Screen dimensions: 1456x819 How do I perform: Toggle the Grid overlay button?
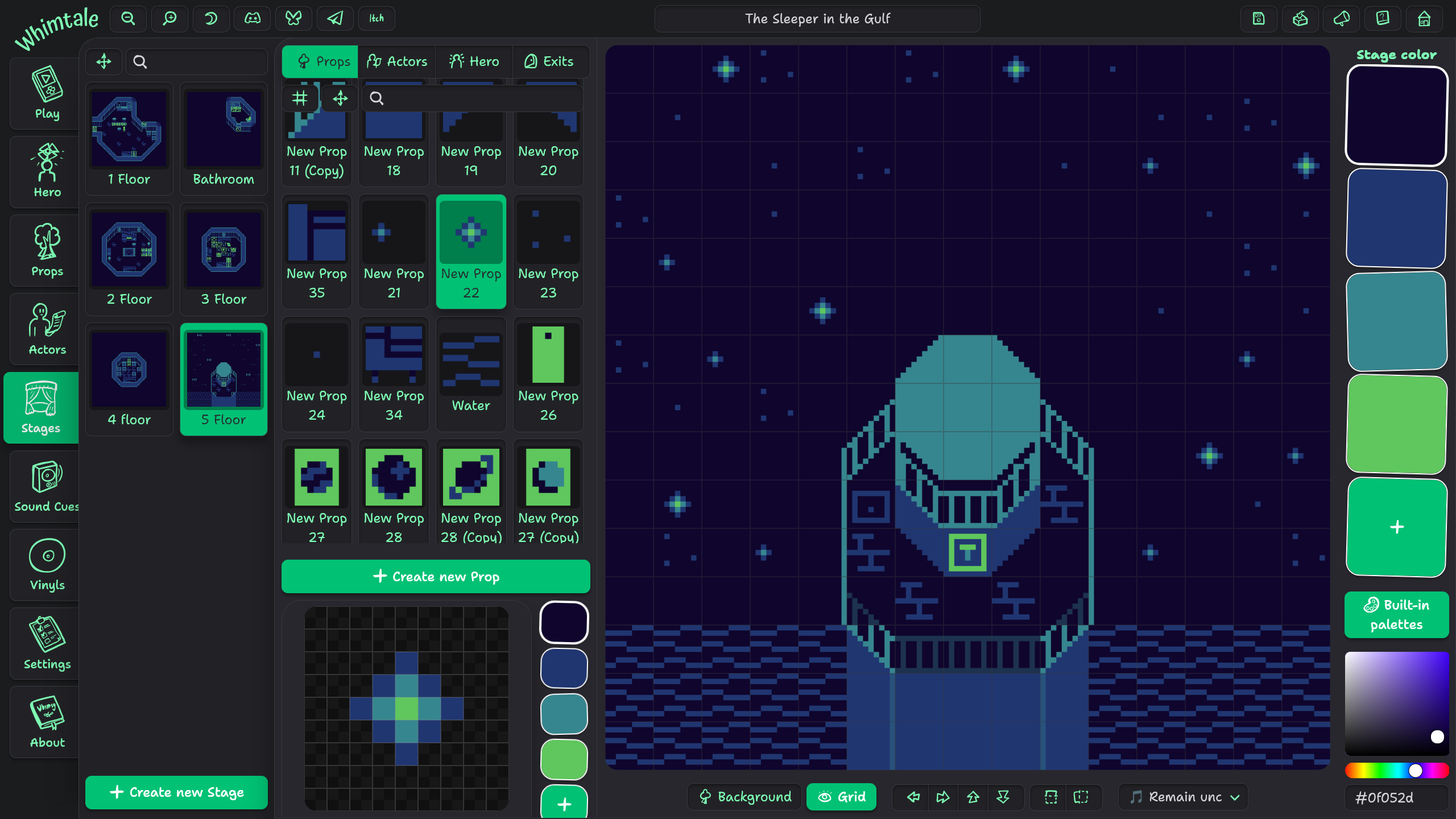[842, 797]
